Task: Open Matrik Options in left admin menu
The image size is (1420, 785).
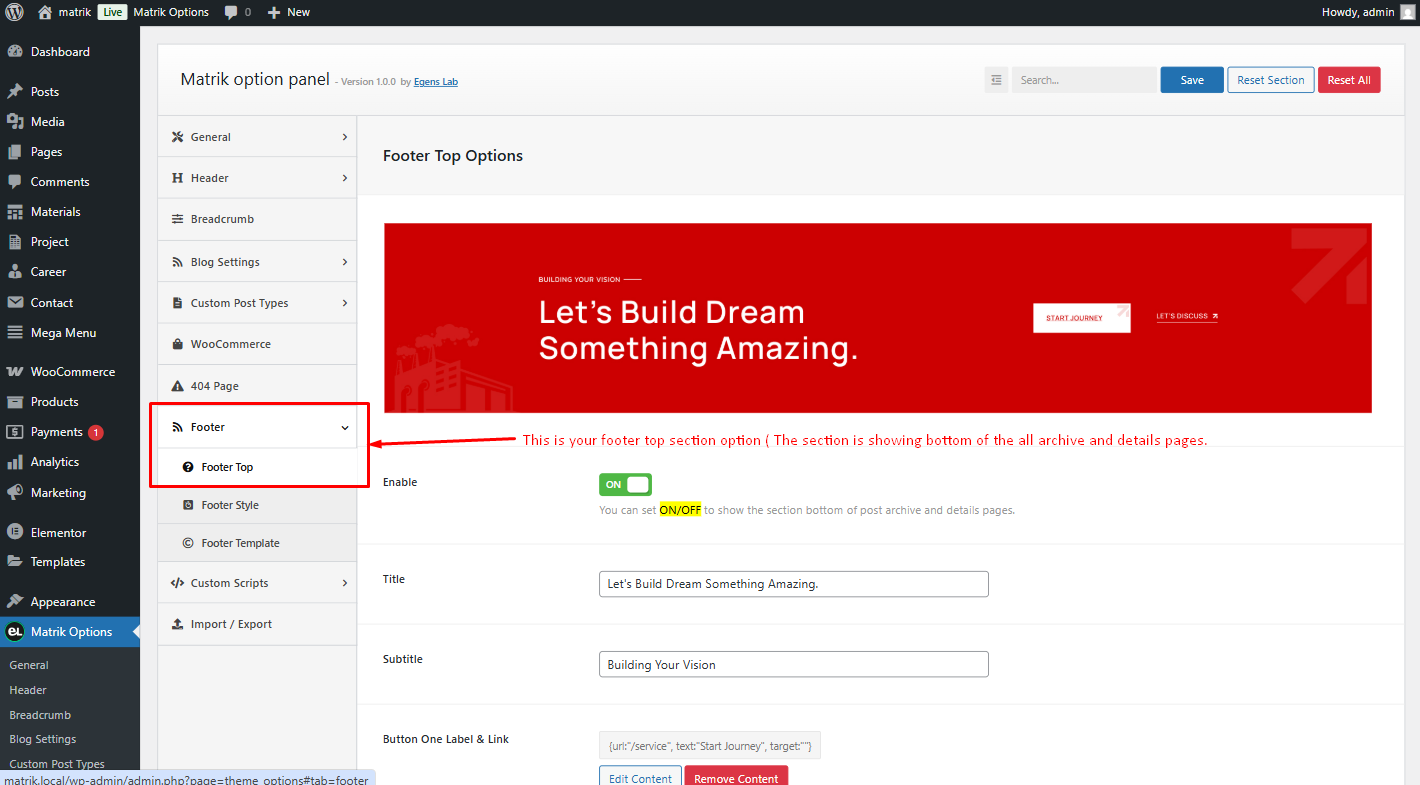Action: (x=70, y=632)
